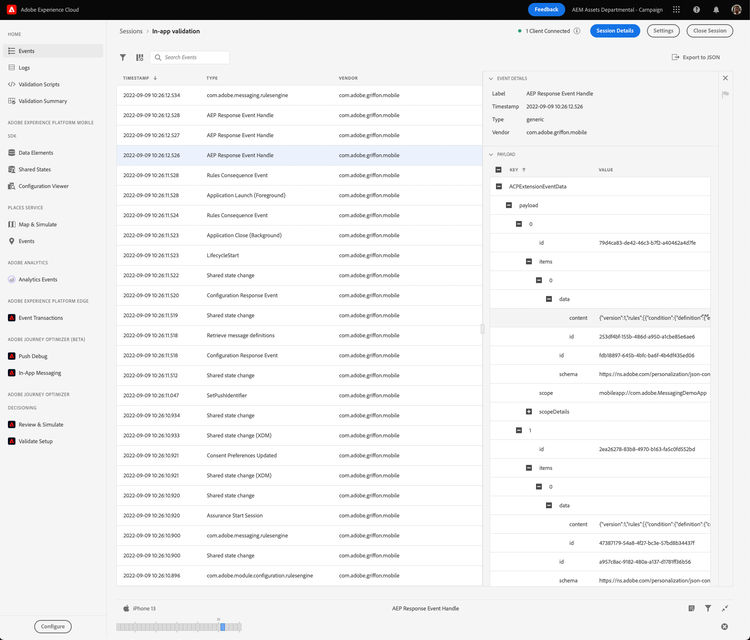Image resolution: width=750 pixels, height=640 pixels.
Task: Collapse the ACPExtensionEventData node
Action: tap(499, 187)
